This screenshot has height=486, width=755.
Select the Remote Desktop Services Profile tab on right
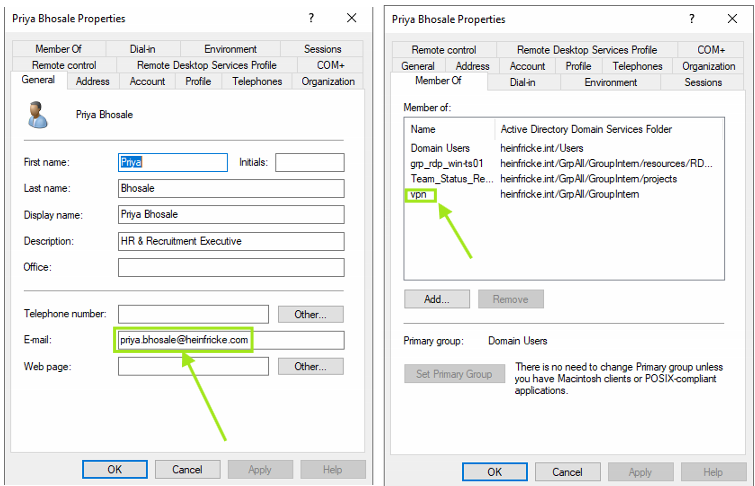[587, 50]
